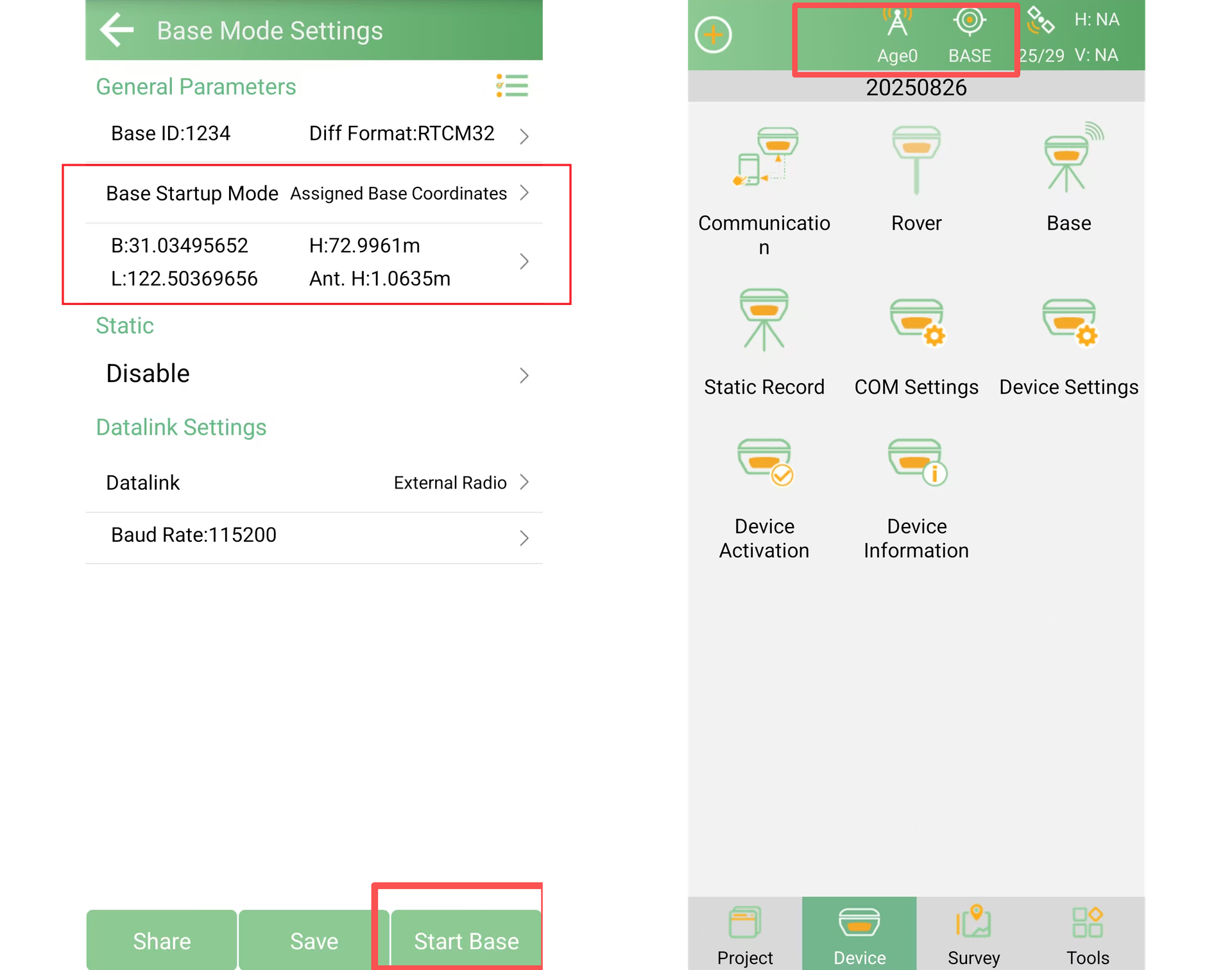
Task: Expand Base Startup Mode options
Action: [x=314, y=193]
